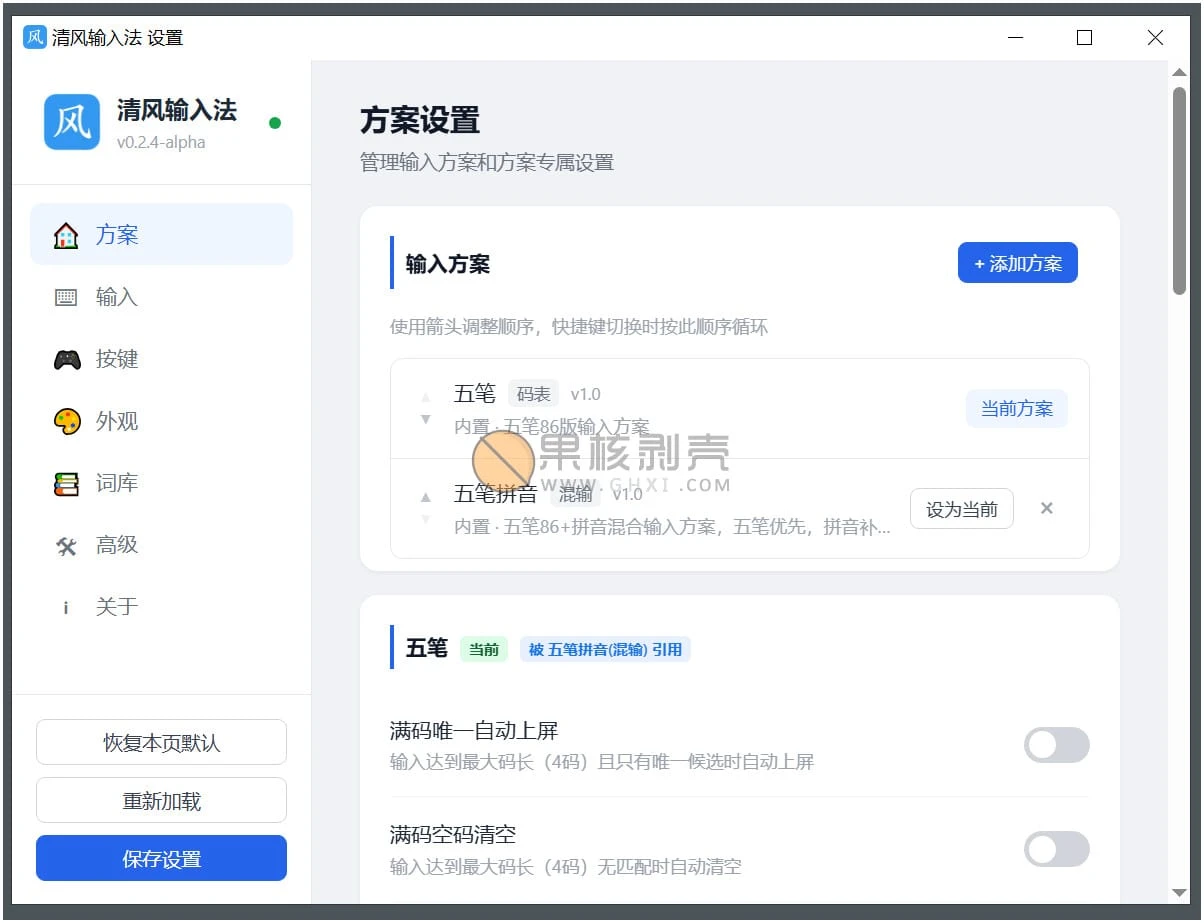Screen dimensions: 1204x923
Task: Close the settings window
Action: pyautogui.click(x=1155, y=38)
